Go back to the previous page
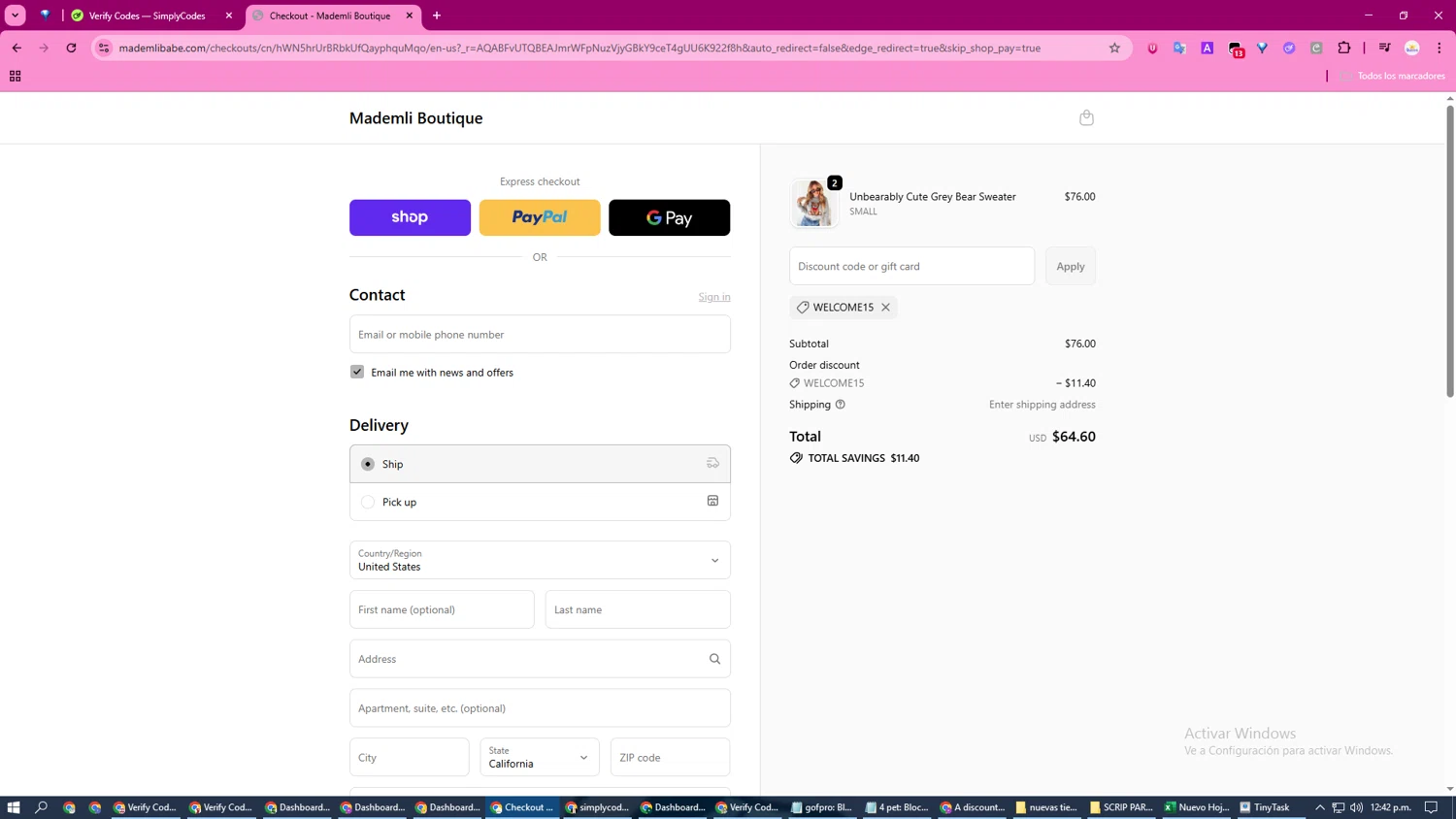This screenshot has height=819, width=1456. point(17,48)
